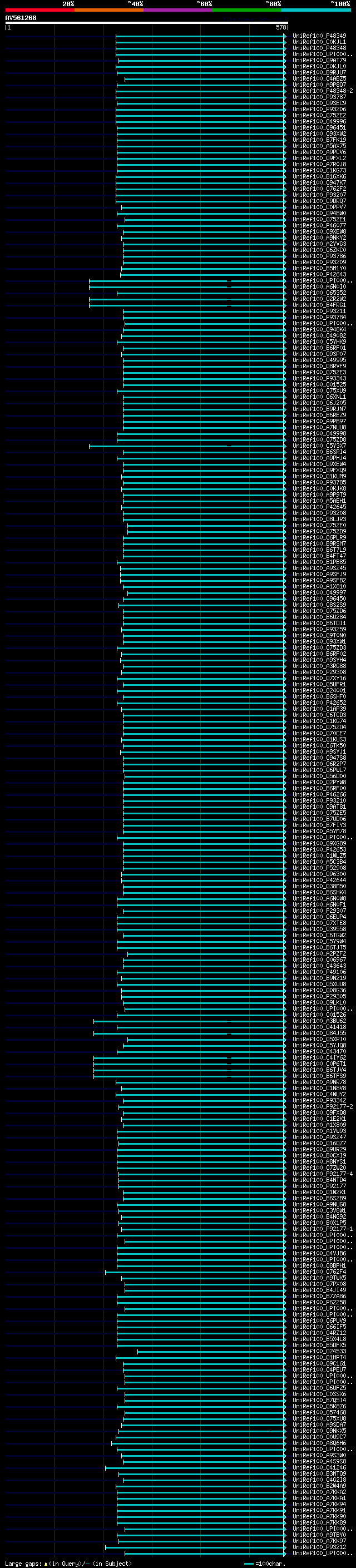Open hit UniRef100_P48348-2

coord(323,91)
